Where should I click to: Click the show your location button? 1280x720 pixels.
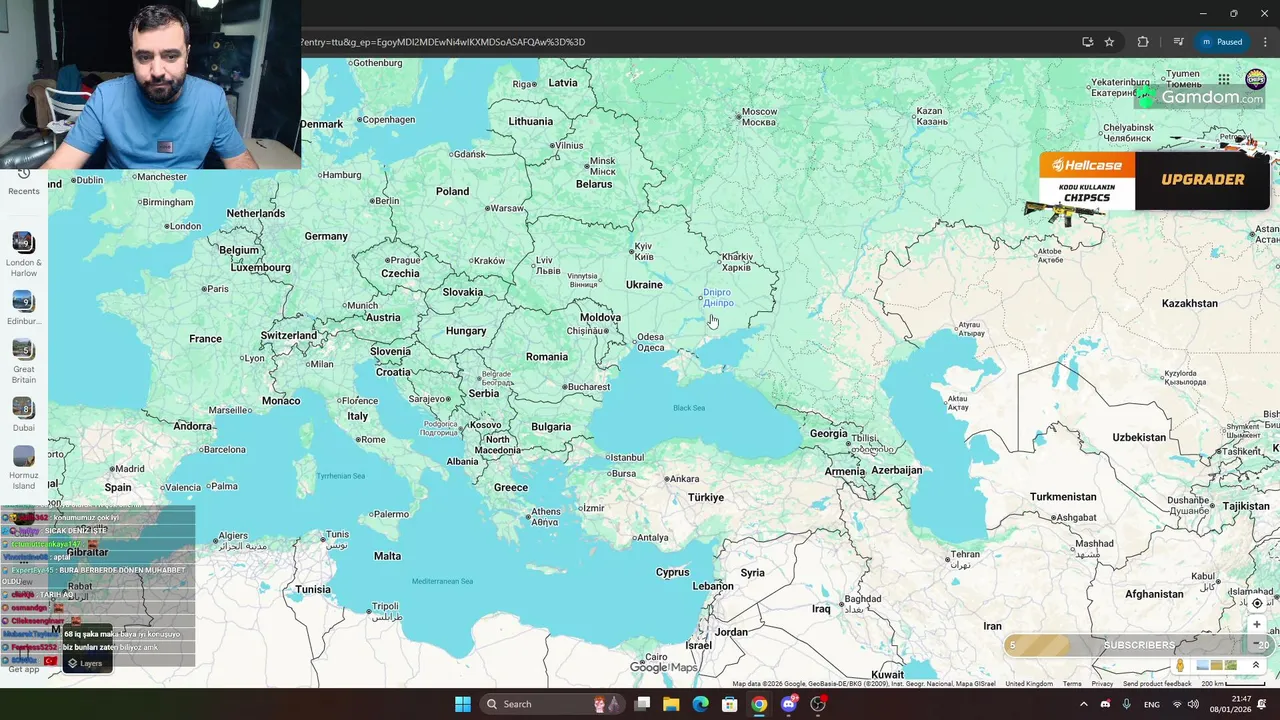coord(1257,603)
